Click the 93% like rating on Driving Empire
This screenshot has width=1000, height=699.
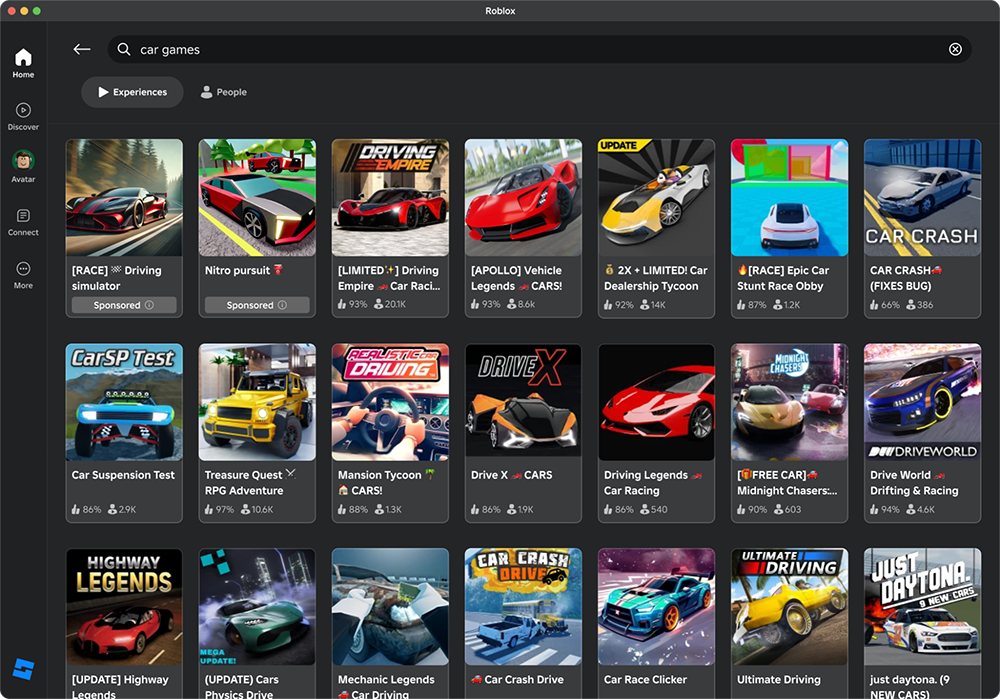(x=352, y=305)
